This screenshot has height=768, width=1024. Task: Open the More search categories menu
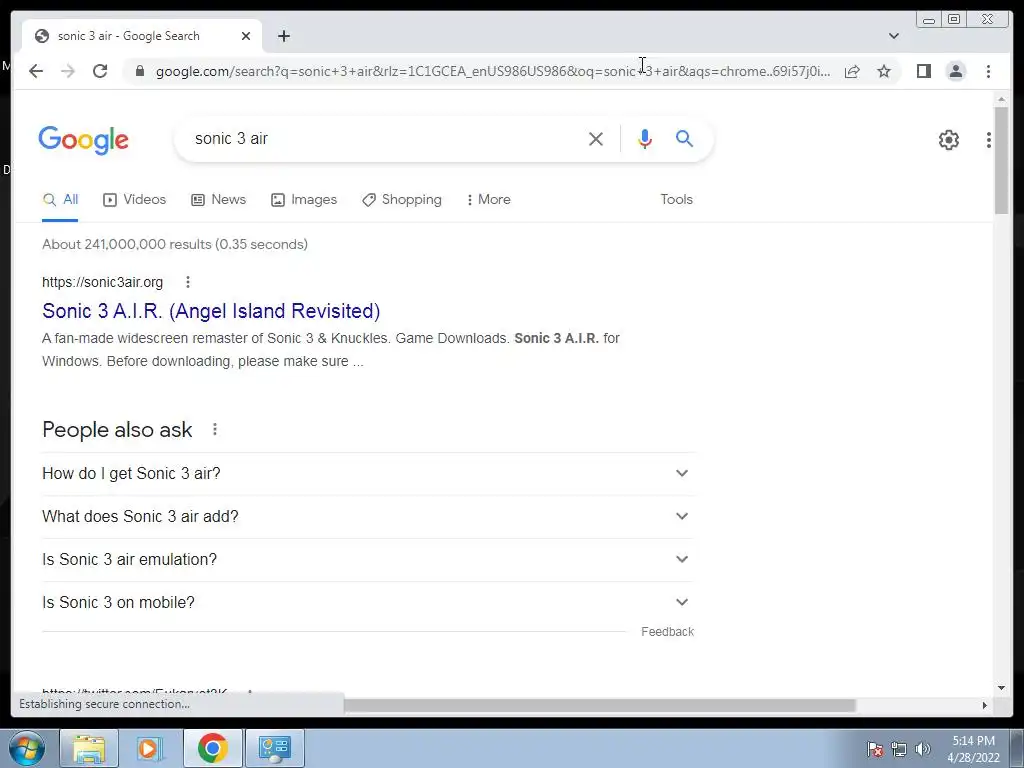click(x=488, y=200)
